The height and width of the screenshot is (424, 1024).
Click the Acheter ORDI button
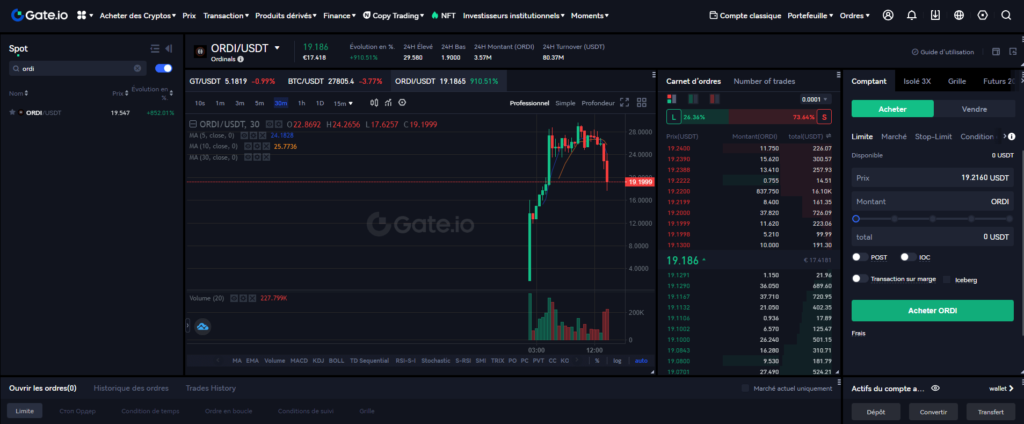[933, 310]
